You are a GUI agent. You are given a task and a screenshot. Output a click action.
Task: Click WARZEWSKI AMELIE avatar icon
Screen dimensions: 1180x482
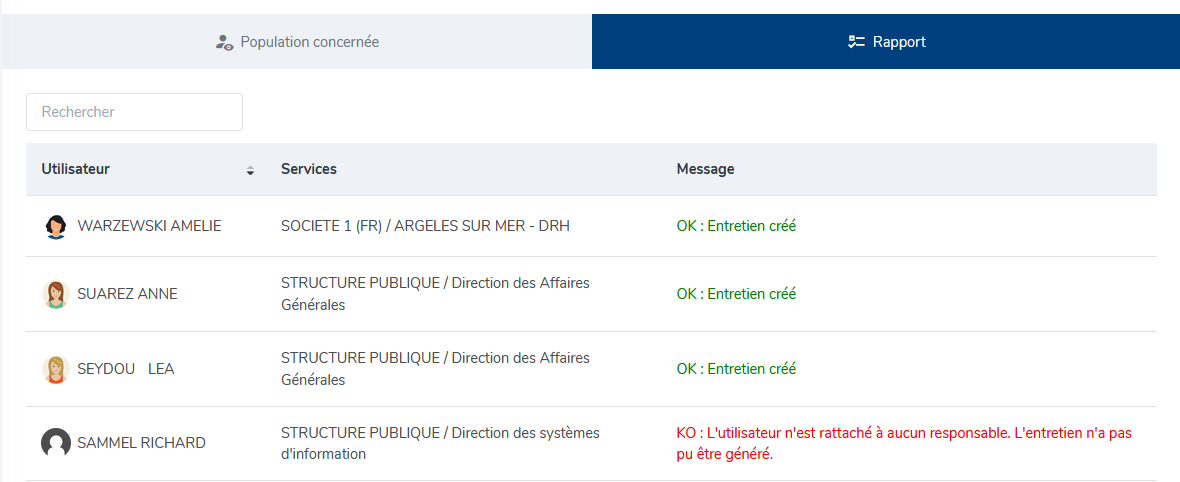56,226
